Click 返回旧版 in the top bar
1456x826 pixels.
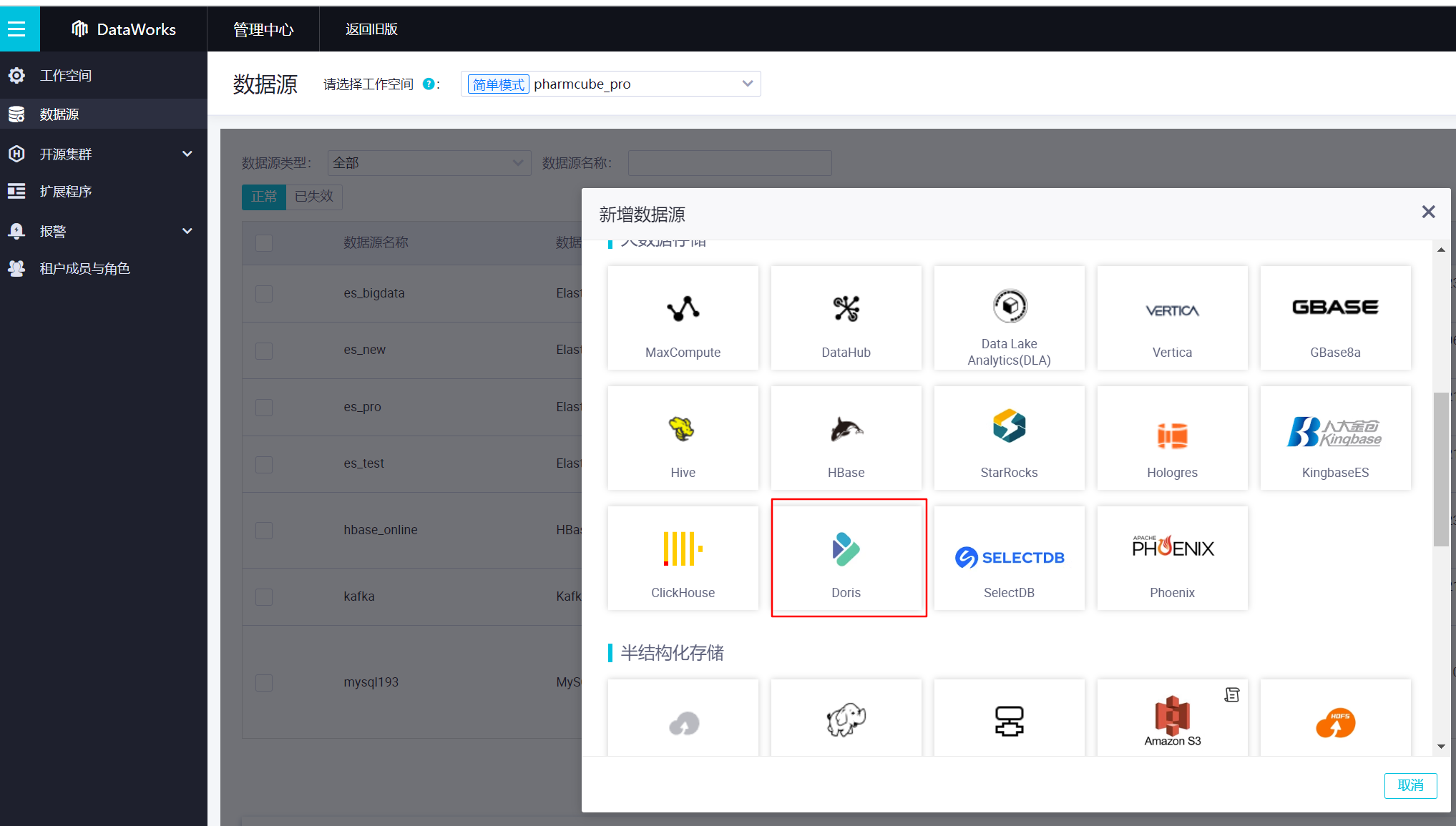[x=371, y=29]
